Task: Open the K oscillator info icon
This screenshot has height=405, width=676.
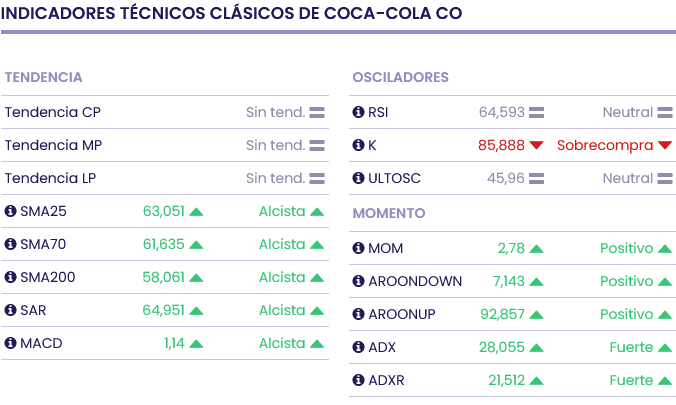Action: pos(359,145)
